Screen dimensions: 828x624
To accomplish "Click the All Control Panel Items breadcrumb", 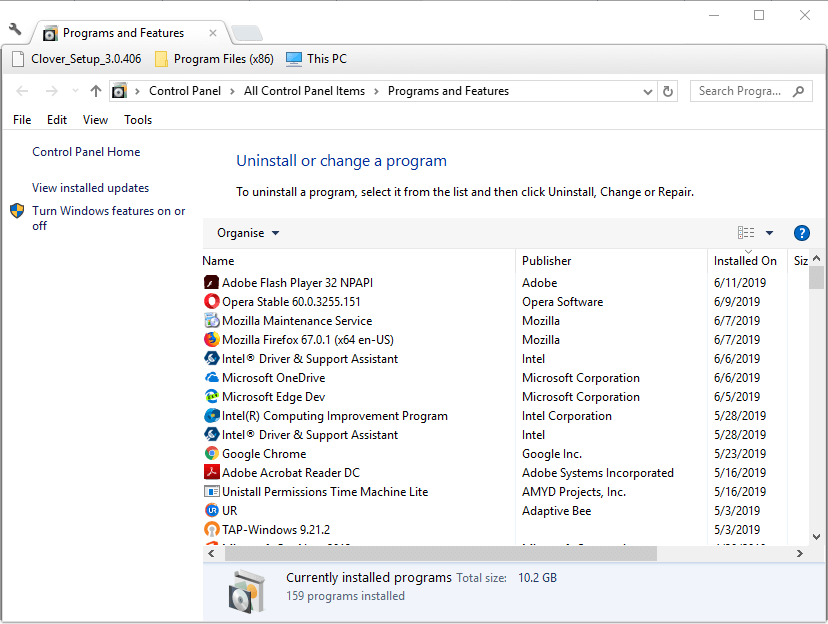I will click(x=304, y=91).
